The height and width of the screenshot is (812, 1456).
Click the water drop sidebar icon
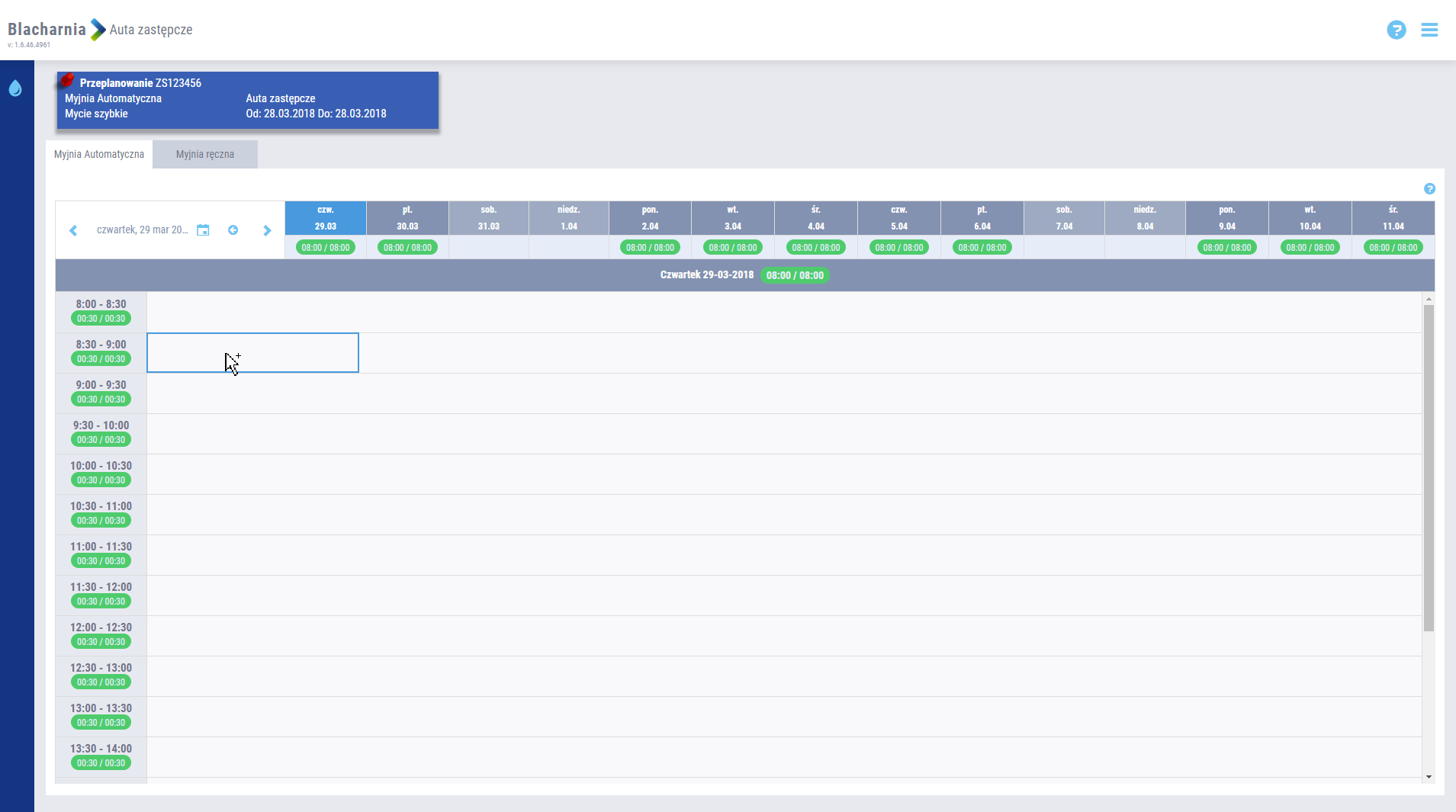click(x=15, y=88)
